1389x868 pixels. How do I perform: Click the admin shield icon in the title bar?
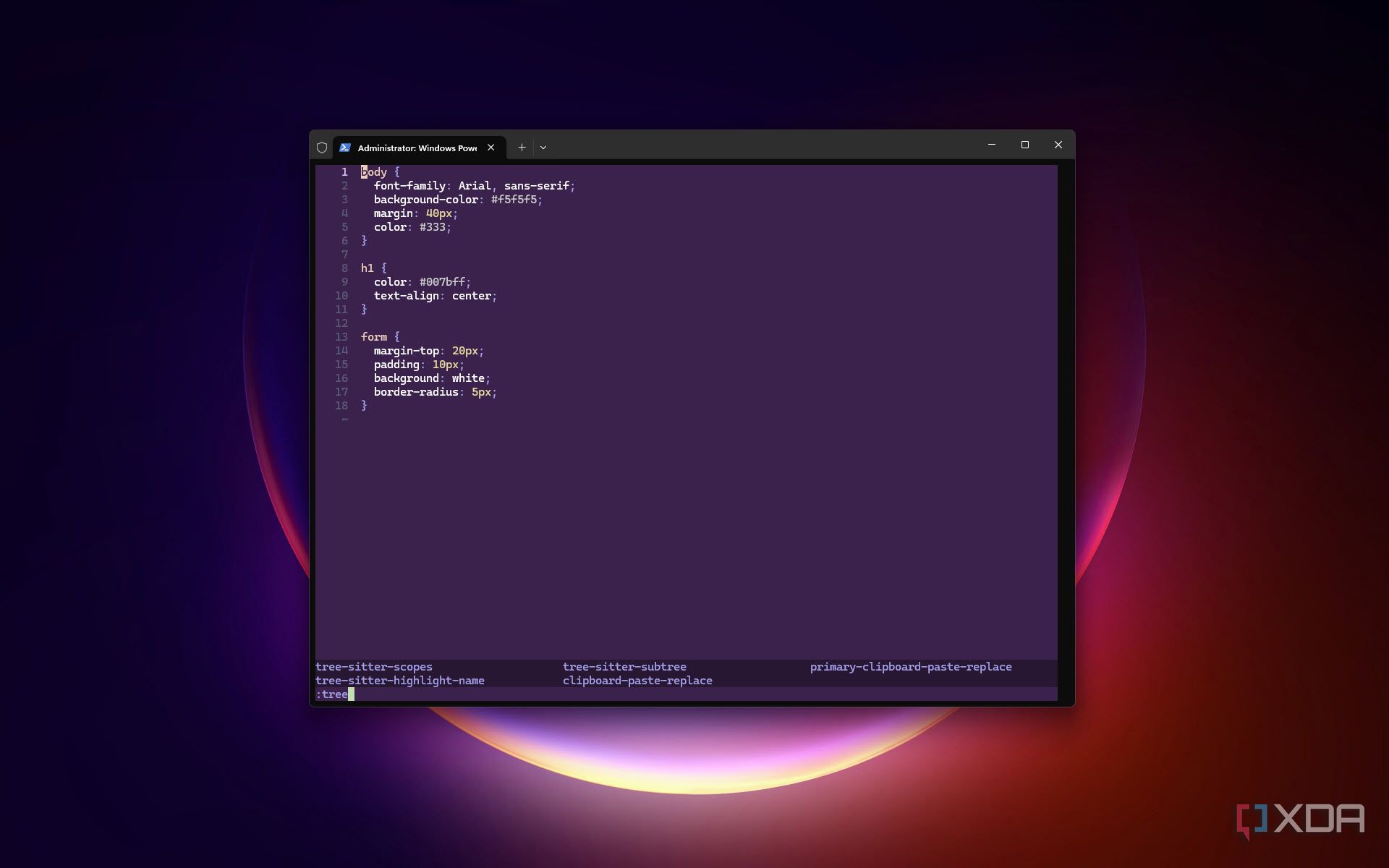tap(322, 148)
